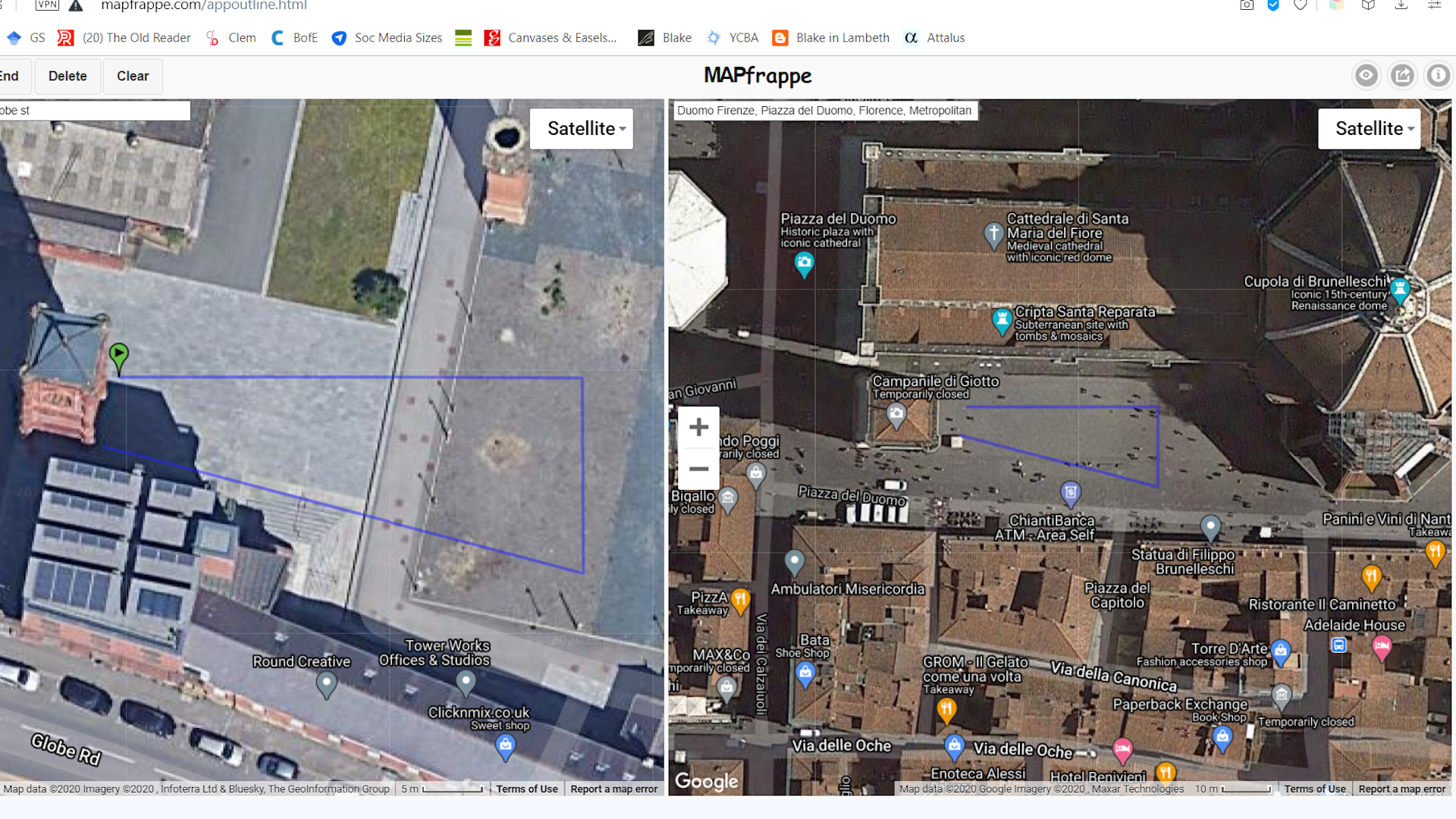Open Terms of Use on left map
The width and height of the screenshot is (1456, 819).
tap(527, 789)
